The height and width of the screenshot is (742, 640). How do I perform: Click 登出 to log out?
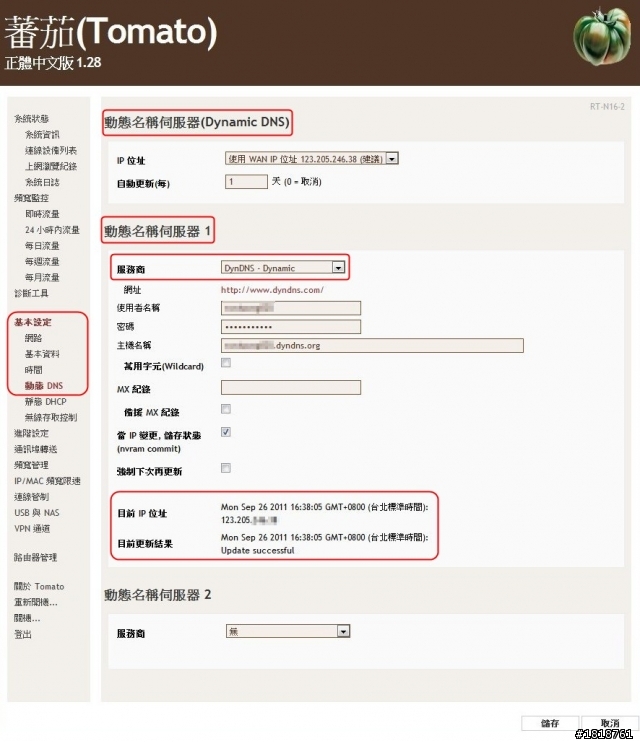[x=23, y=634]
